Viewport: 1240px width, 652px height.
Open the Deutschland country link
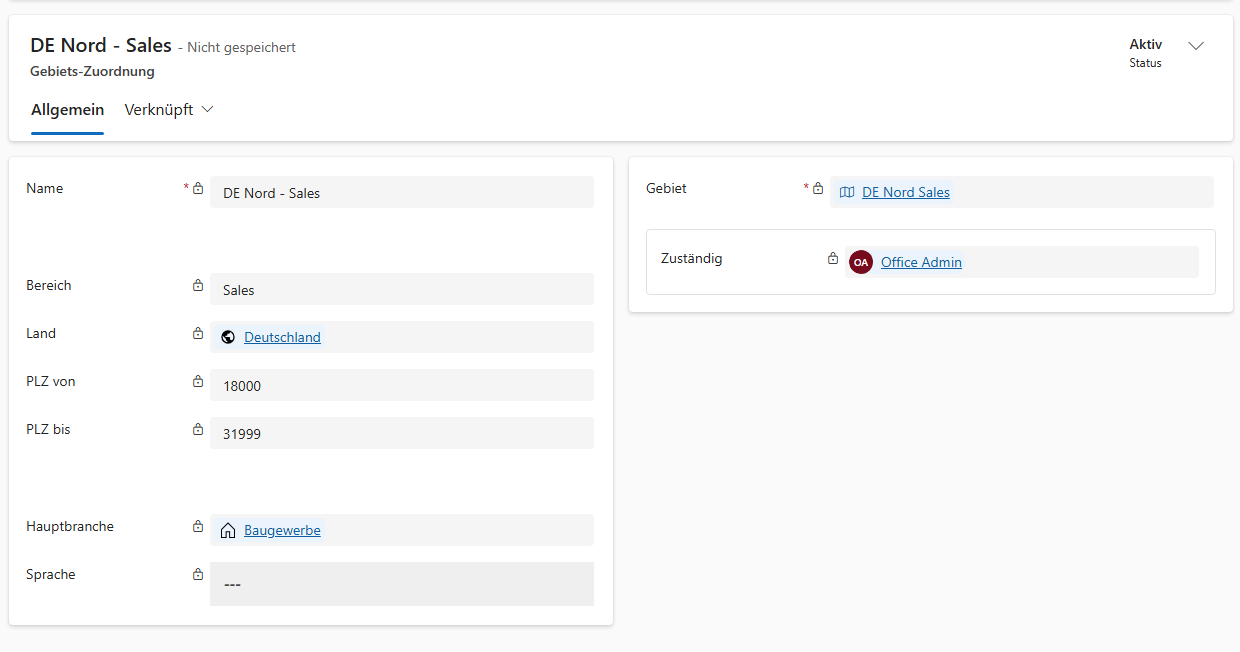[282, 338]
